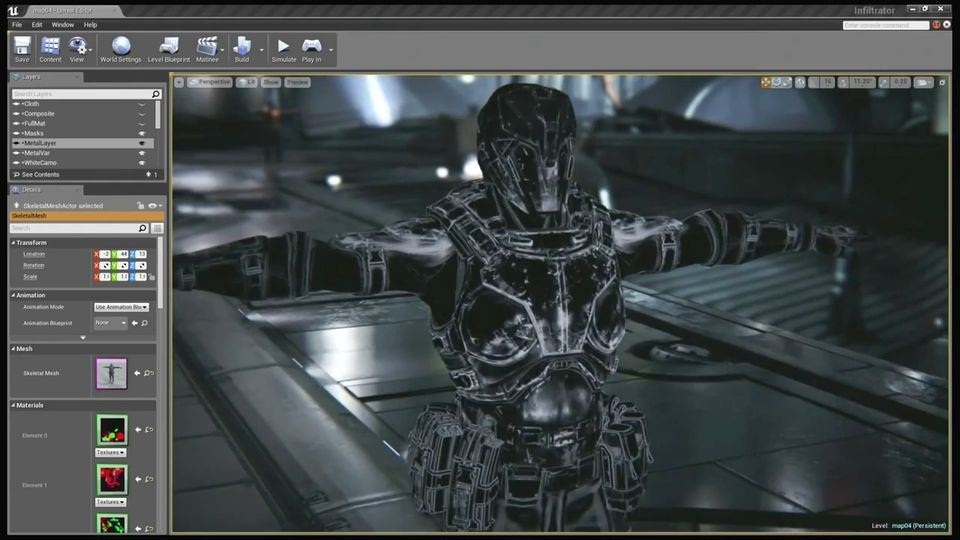This screenshot has width=960, height=540.
Task: Open World Settings from the toolbar
Action: click(121, 49)
